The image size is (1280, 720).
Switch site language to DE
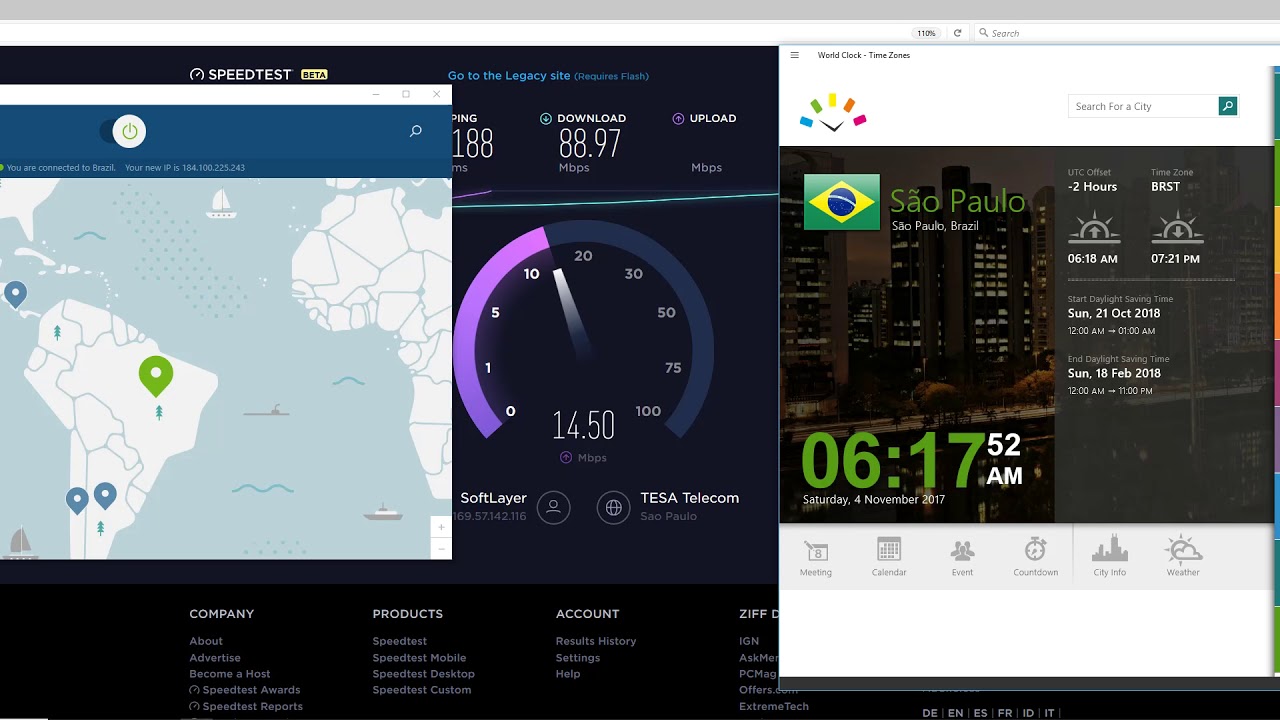coord(930,713)
